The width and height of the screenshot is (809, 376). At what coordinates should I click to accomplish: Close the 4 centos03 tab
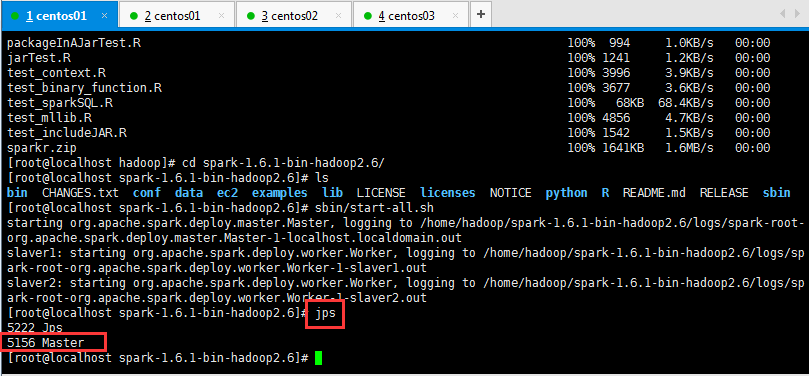[x=456, y=15]
